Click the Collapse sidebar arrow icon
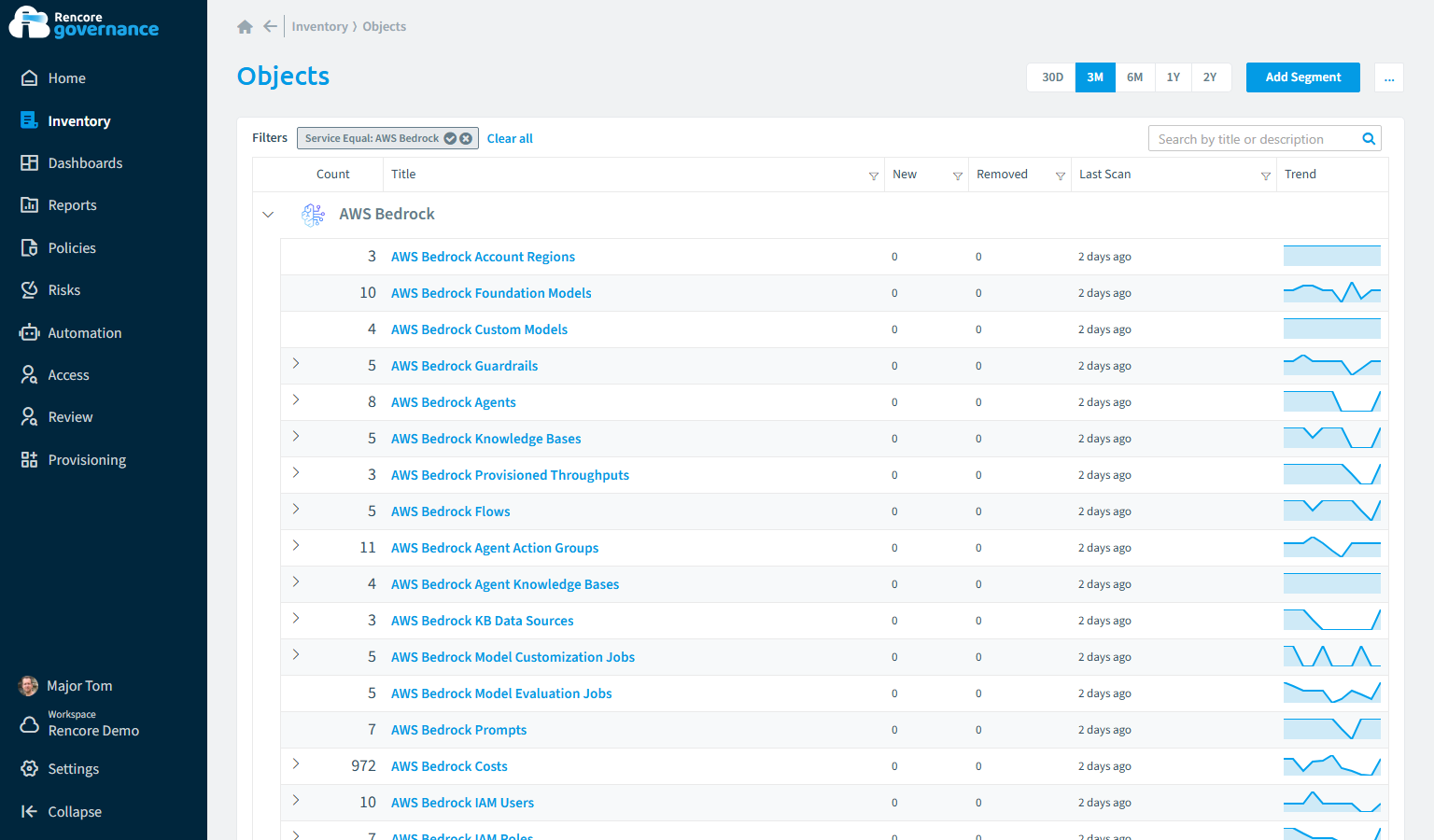1434x840 pixels. (x=30, y=812)
